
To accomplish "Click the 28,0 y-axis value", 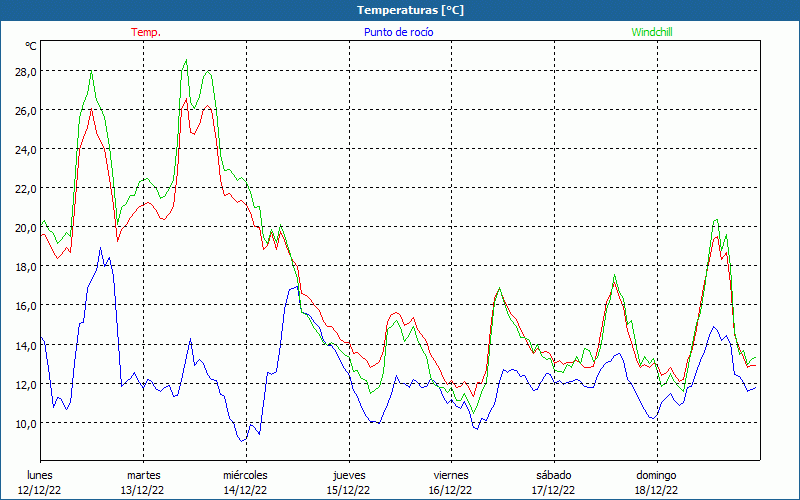I will 26,71.
